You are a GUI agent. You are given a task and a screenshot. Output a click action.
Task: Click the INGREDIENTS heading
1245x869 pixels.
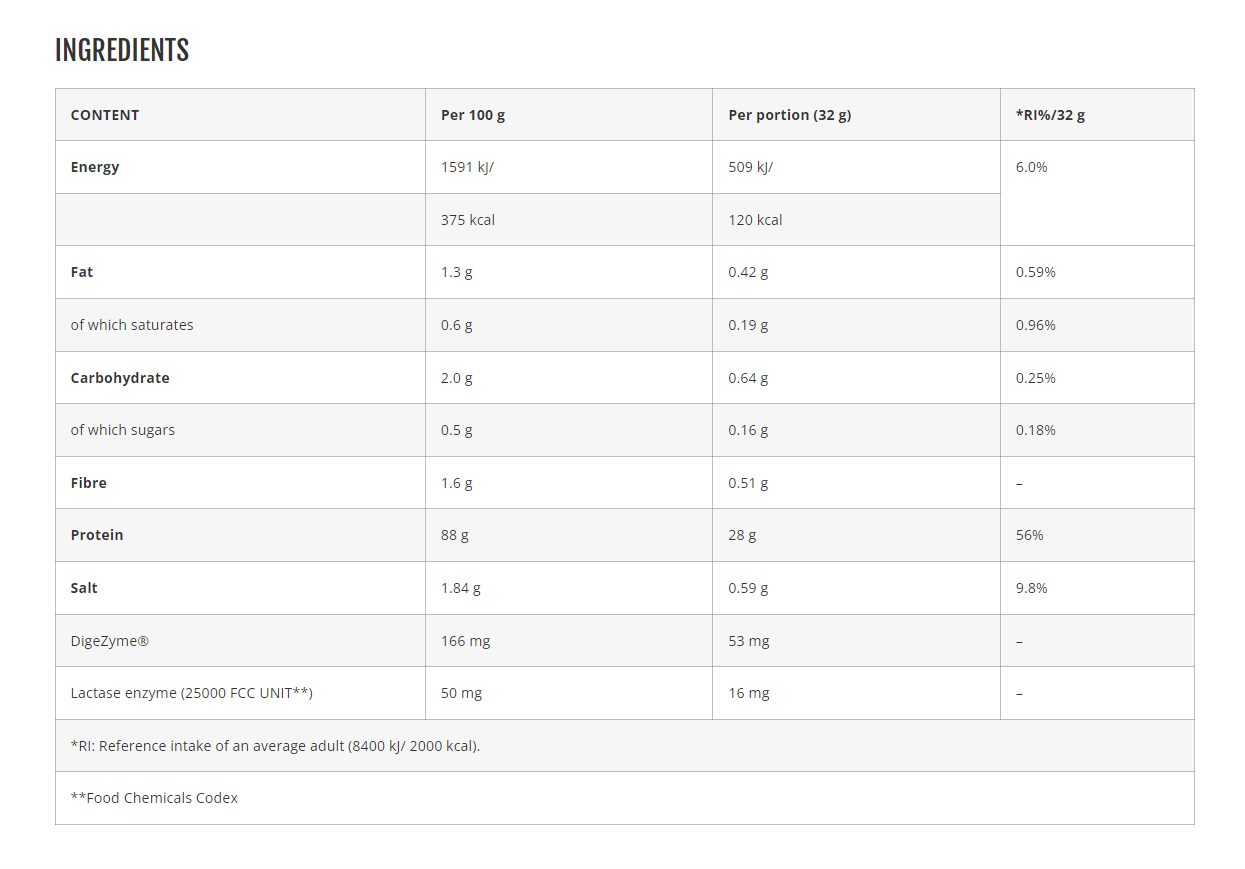122,50
